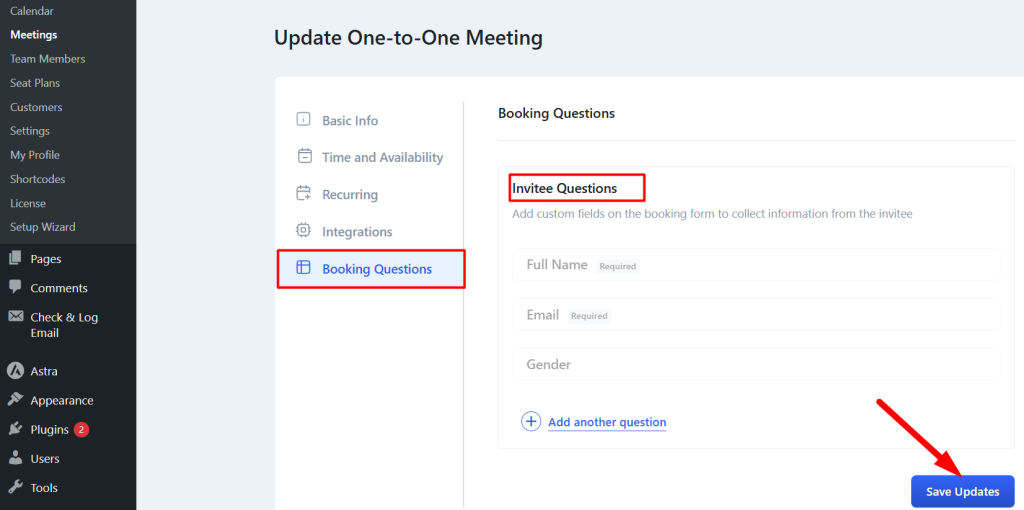Click the Basic Info icon

click(303, 120)
